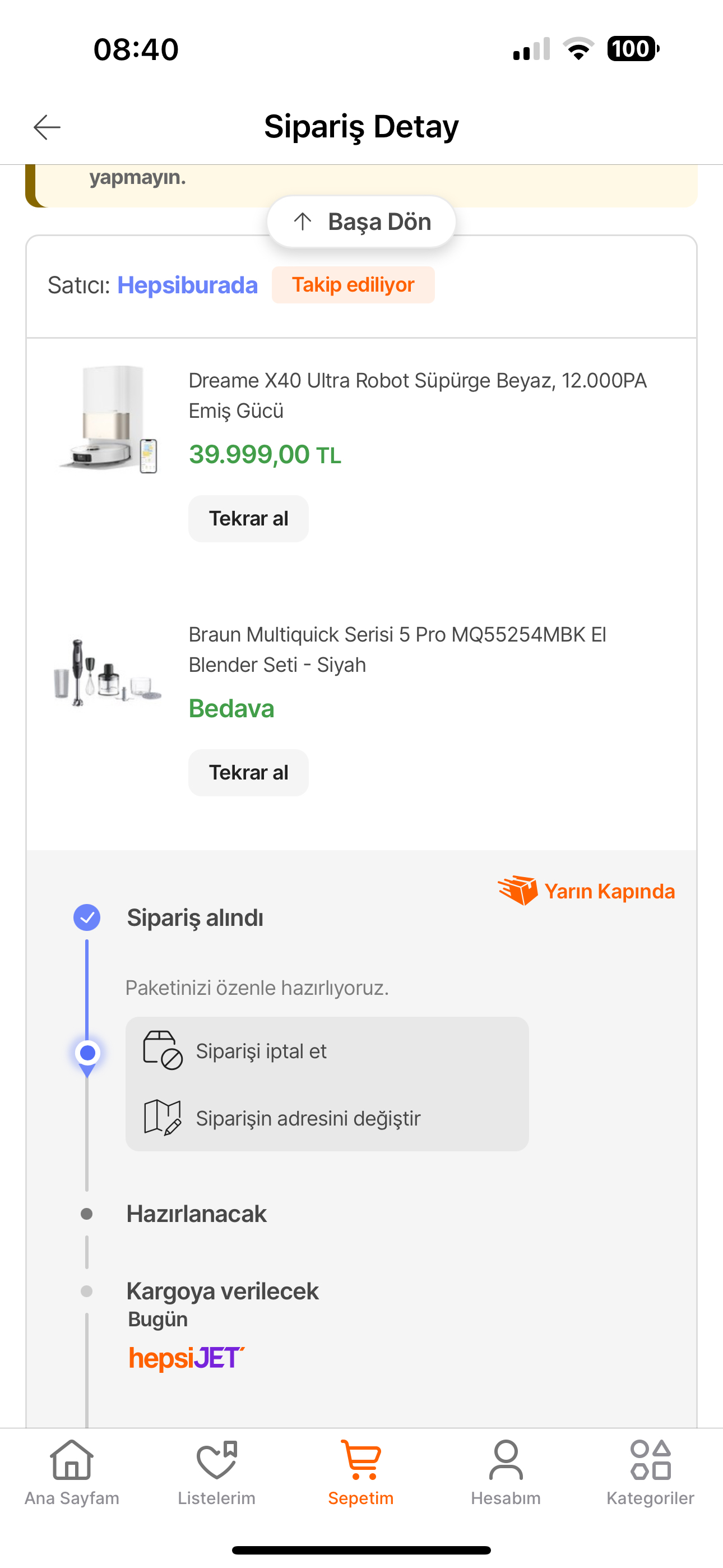
Task: Tap the cancel order box icon
Action: point(163,1050)
